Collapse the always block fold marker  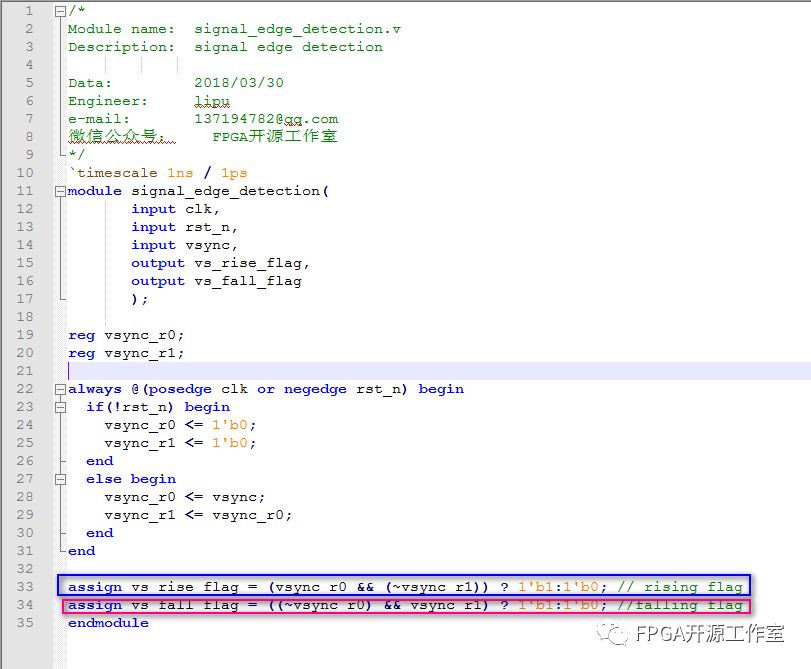tap(61, 389)
